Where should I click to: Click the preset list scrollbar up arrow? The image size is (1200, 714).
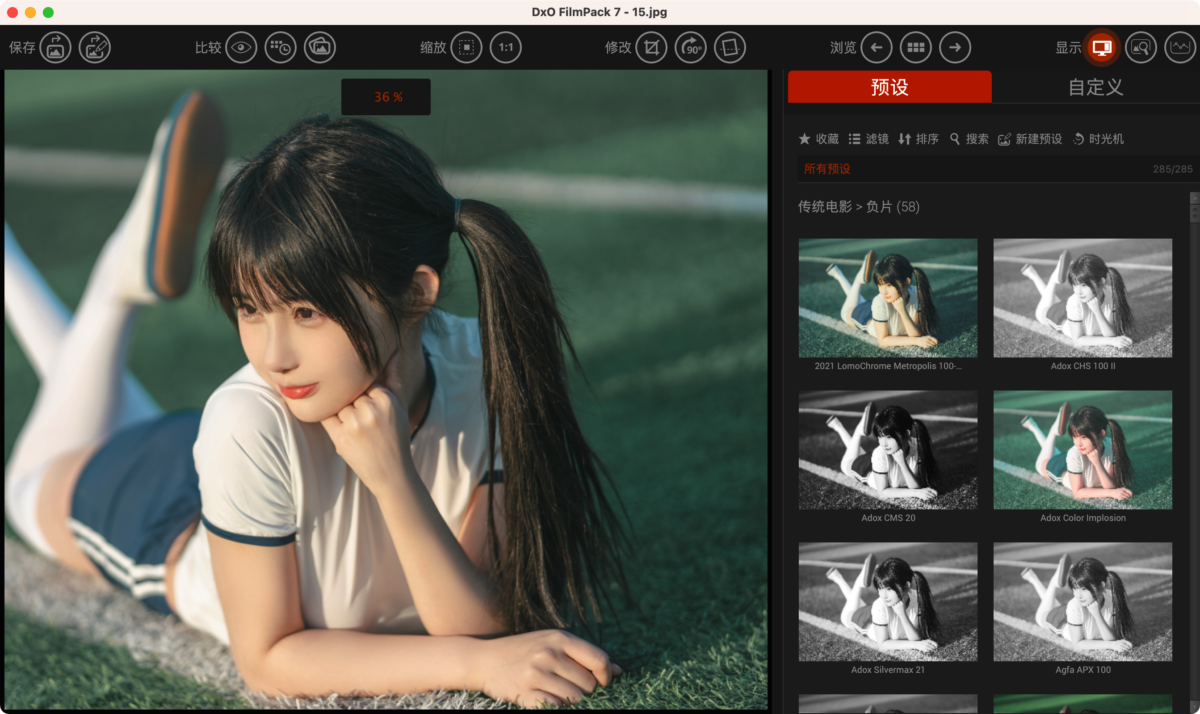point(1194,198)
